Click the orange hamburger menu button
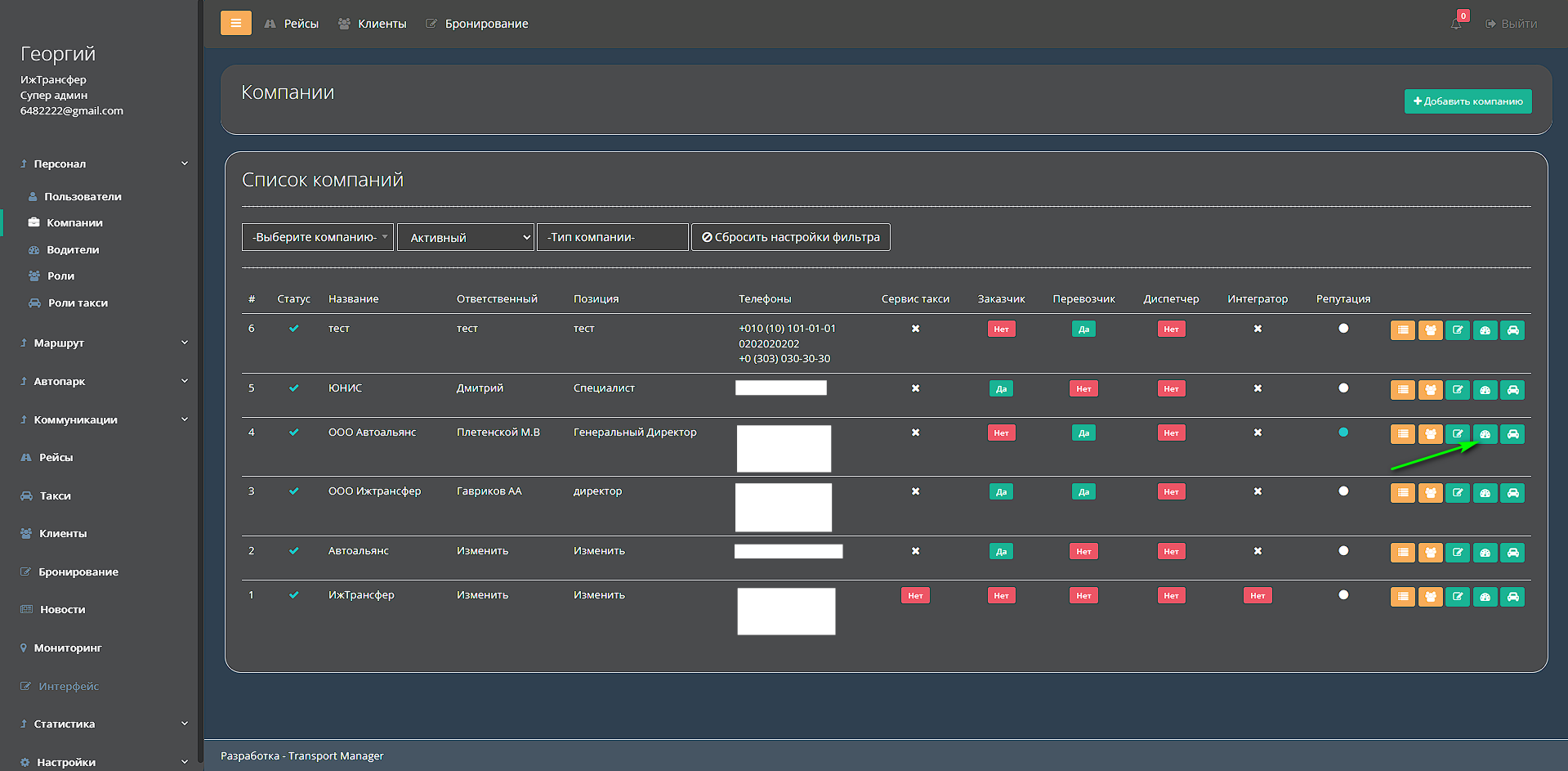The height and width of the screenshot is (771, 1568). [235, 23]
